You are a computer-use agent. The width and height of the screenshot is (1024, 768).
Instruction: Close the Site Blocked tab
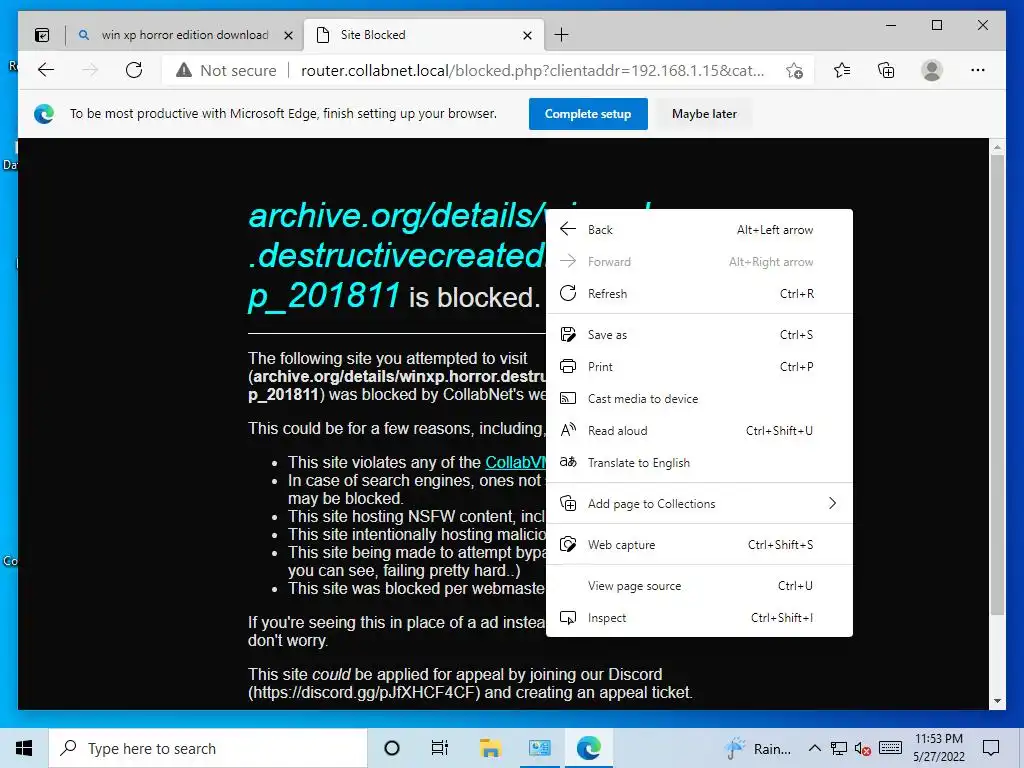pos(528,35)
